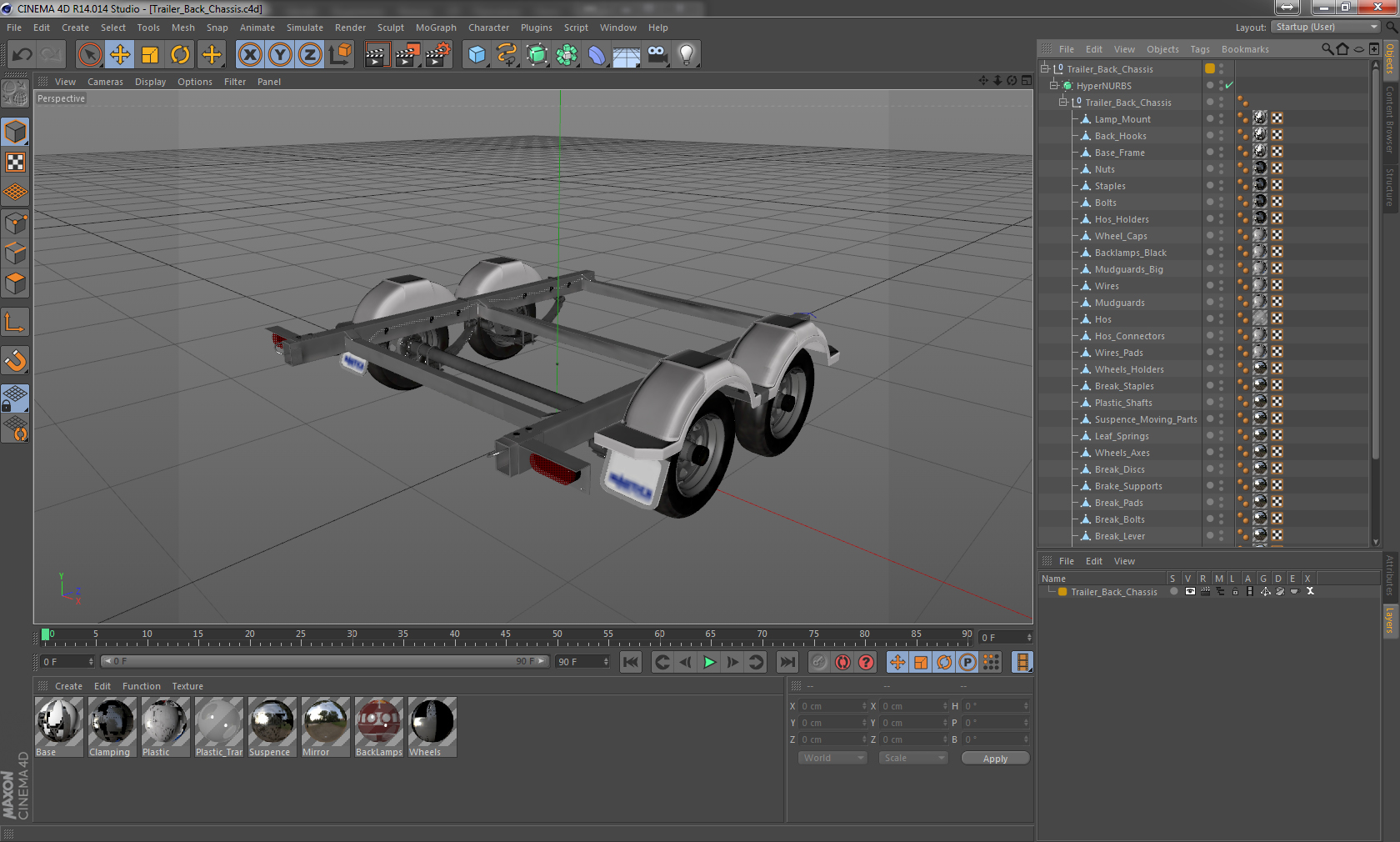Click the autokeying button
Image resolution: width=1400 pixels, height=842 pixels.
coord(842,662)
